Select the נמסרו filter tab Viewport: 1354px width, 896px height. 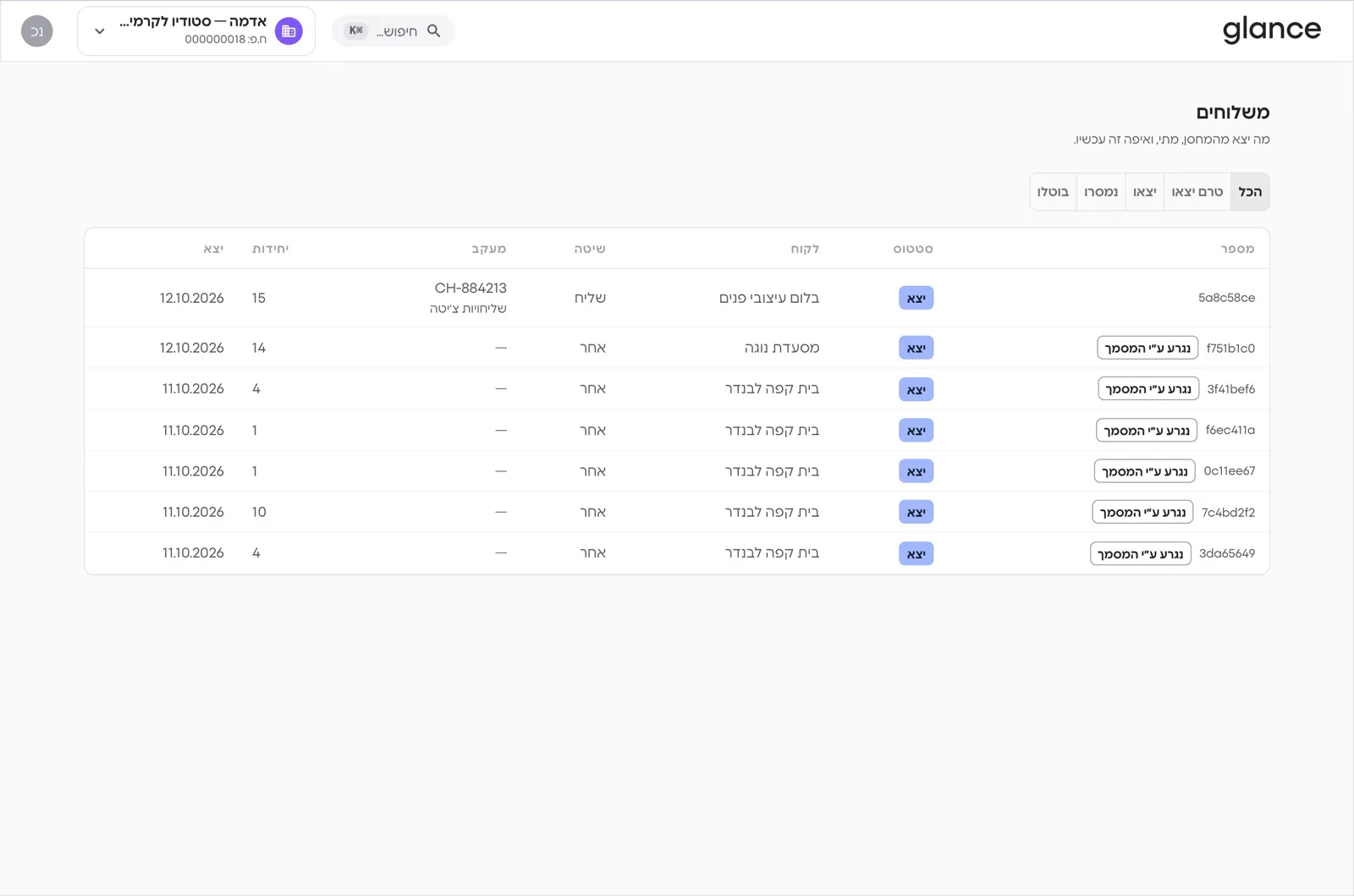(1101, 192)
